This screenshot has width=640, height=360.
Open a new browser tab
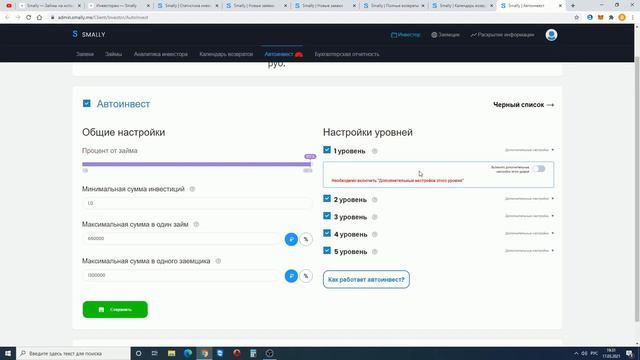point(573,6)
